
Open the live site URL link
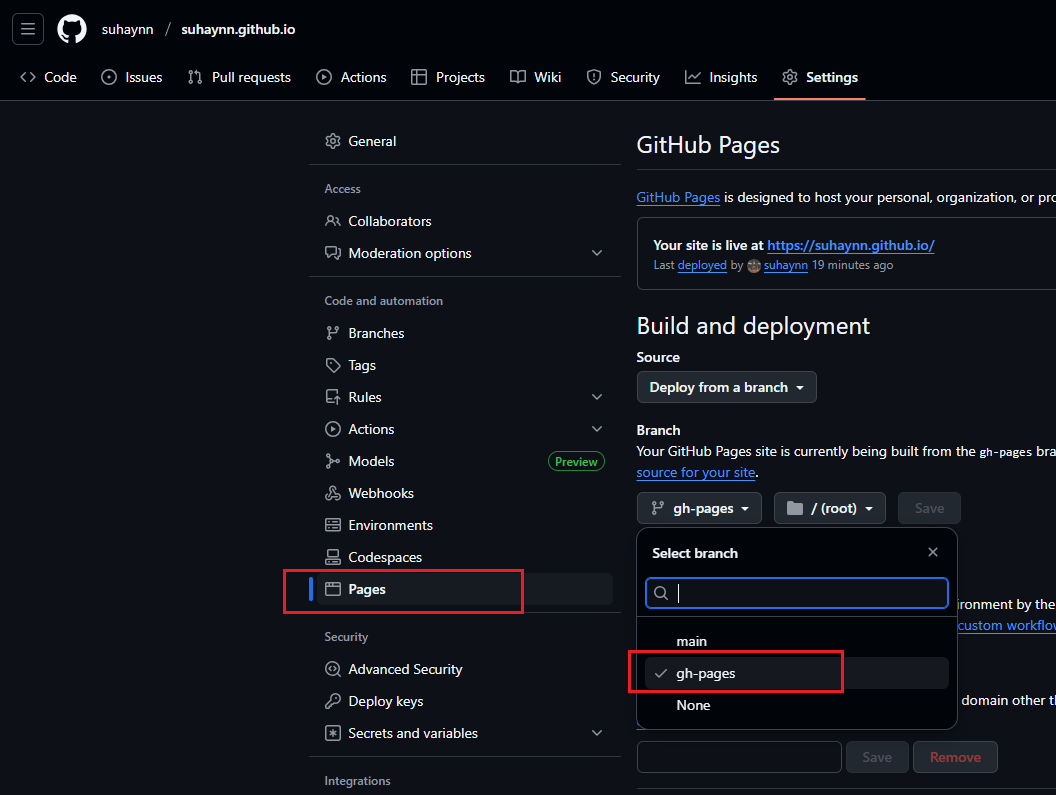pyautogui.click(x=850, y=245)
